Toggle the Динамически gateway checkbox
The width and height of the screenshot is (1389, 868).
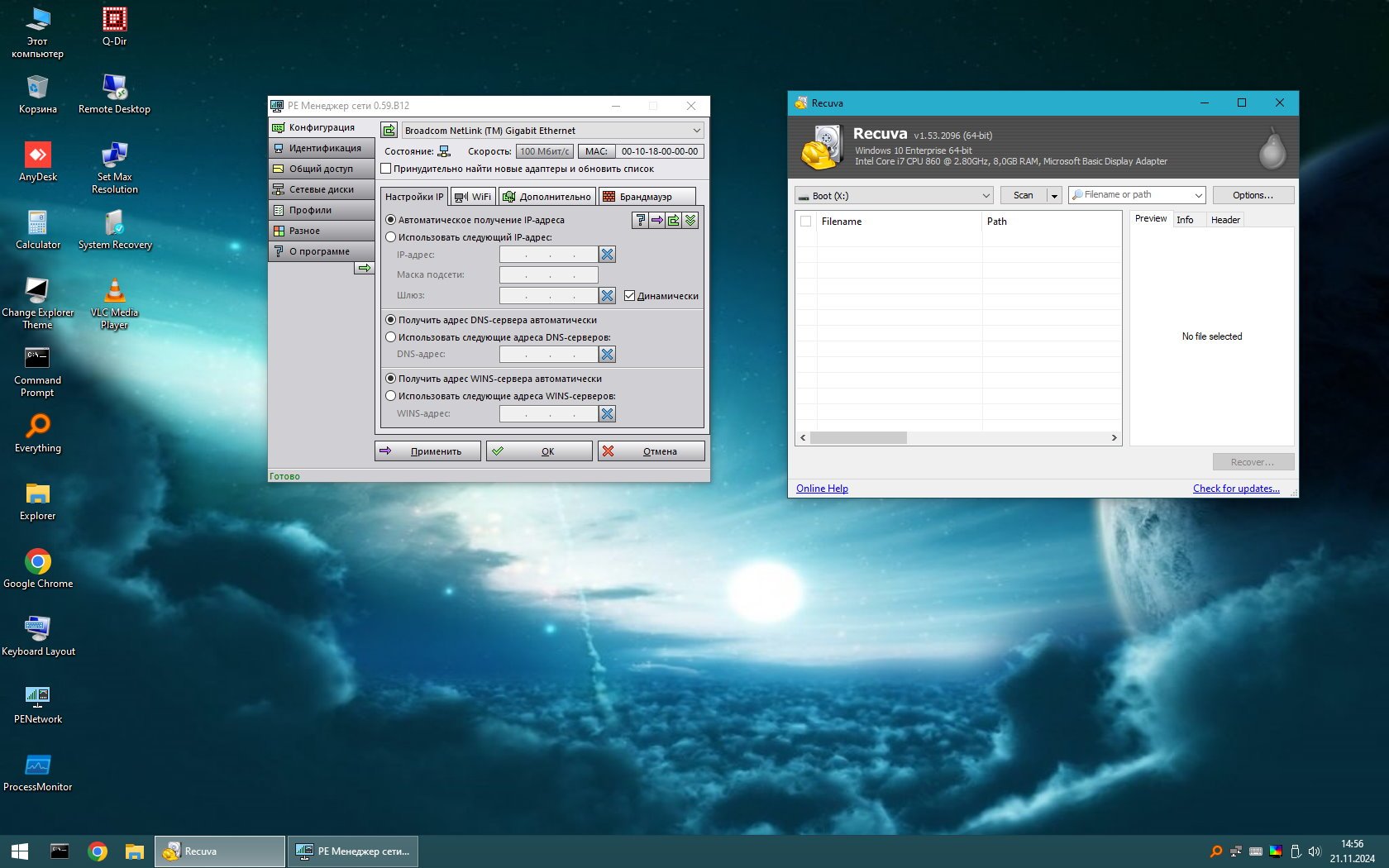(629, 296)
